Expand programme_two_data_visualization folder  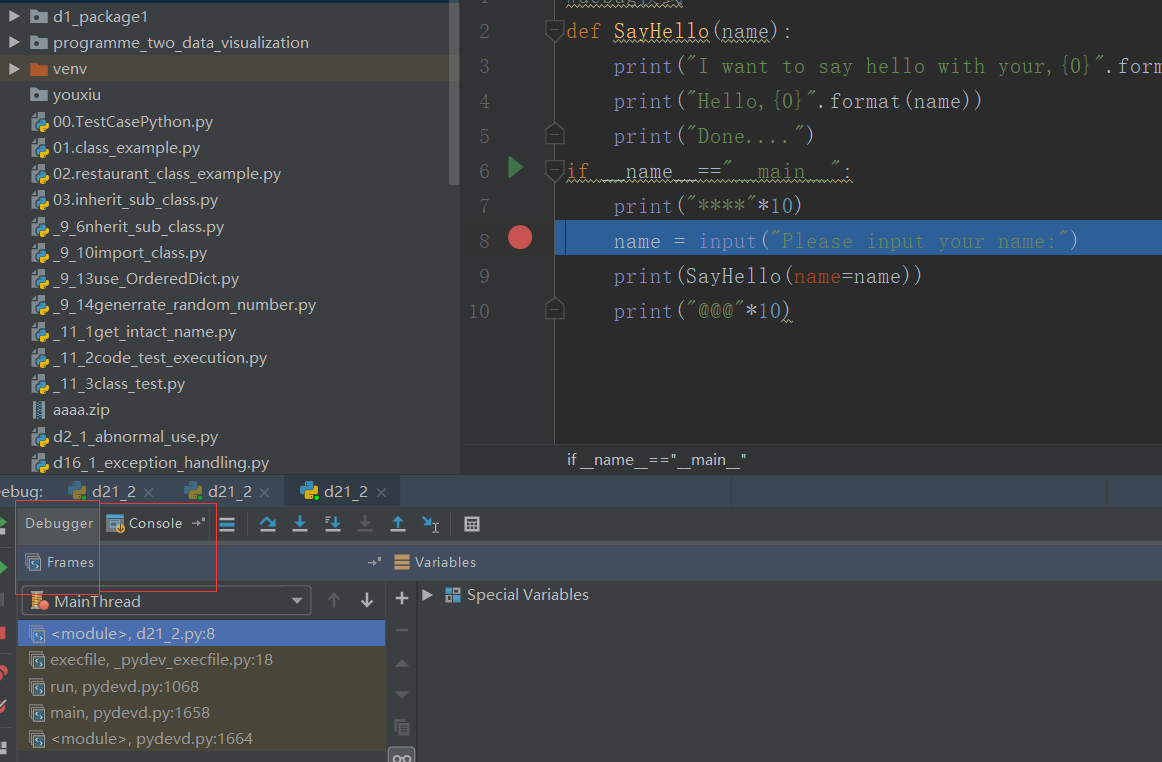14,42
